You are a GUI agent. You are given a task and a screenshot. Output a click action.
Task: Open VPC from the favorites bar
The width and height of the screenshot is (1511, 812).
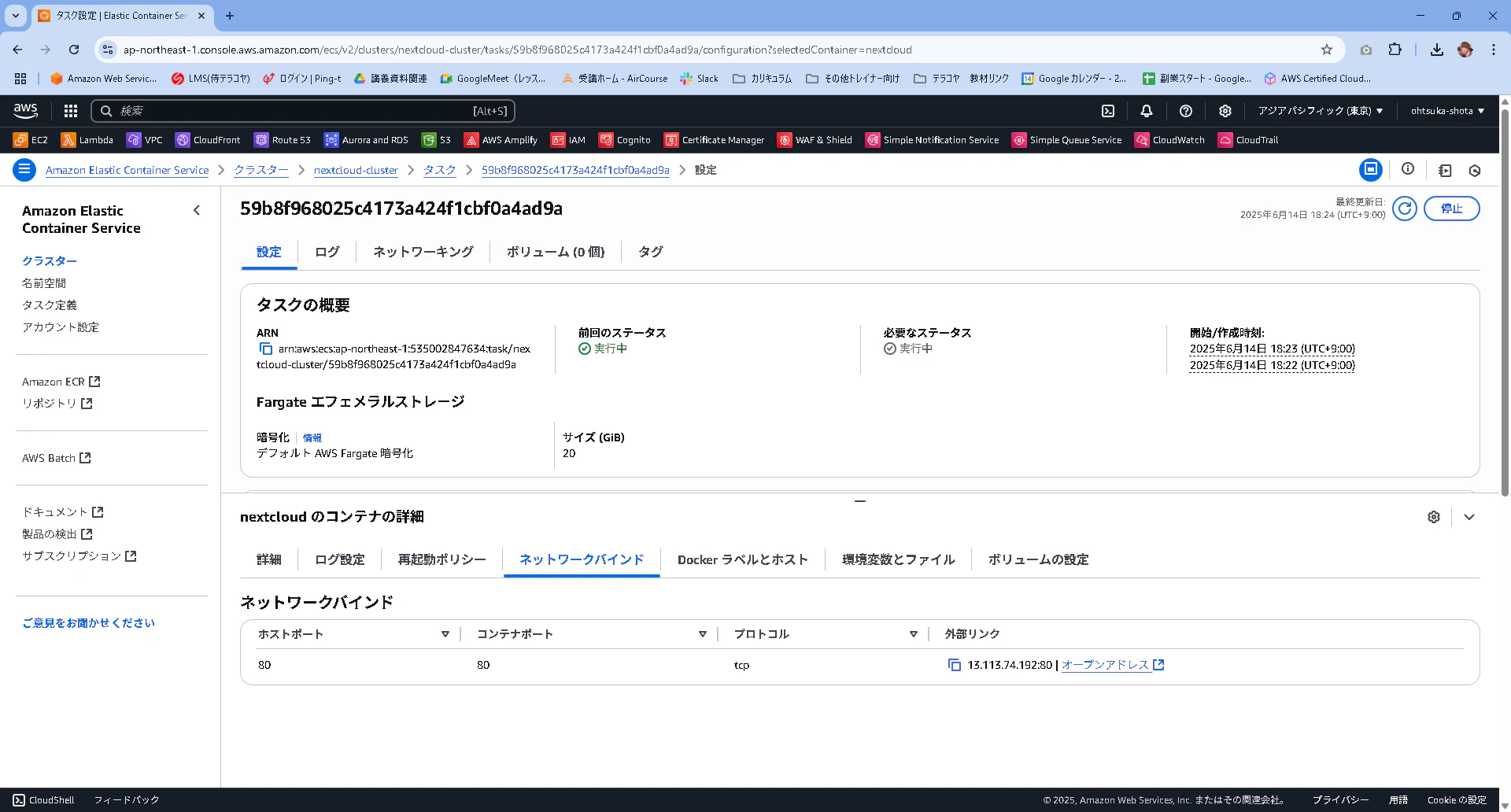(x=145, y=140)
